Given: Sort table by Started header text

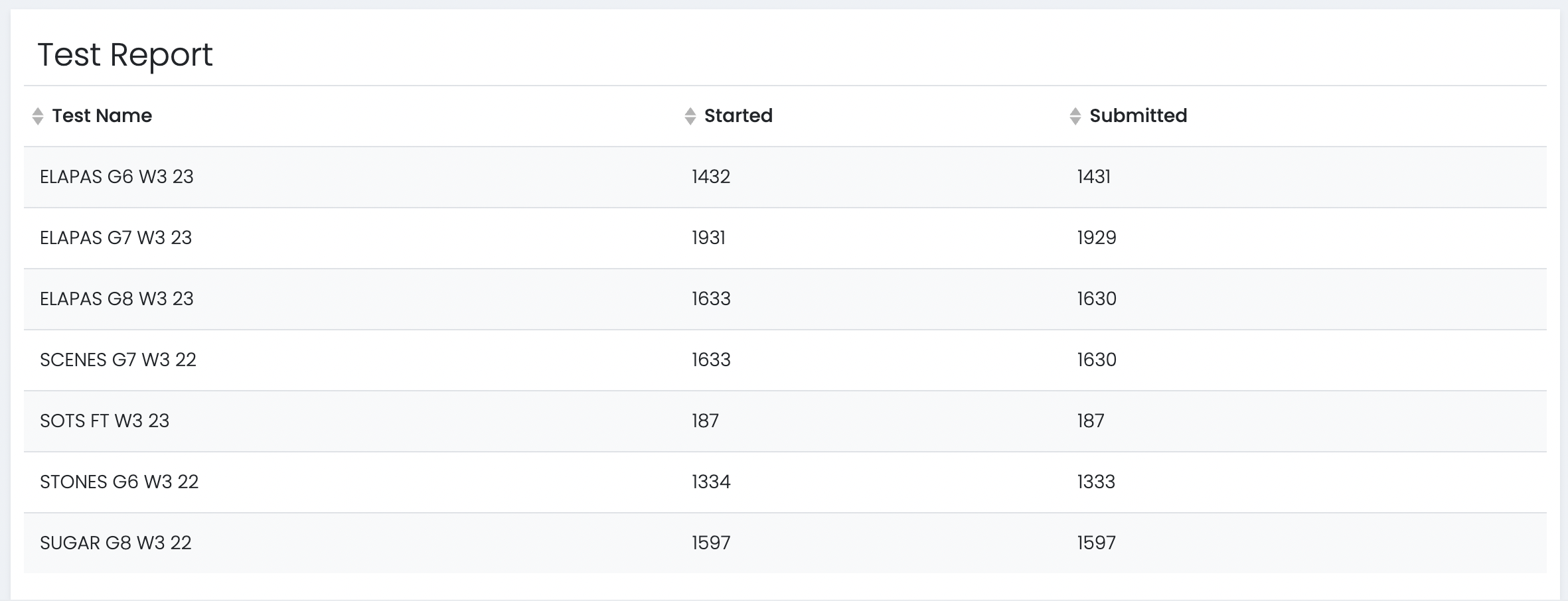Looking at the screenshot, I should click(x=738, y=116).
